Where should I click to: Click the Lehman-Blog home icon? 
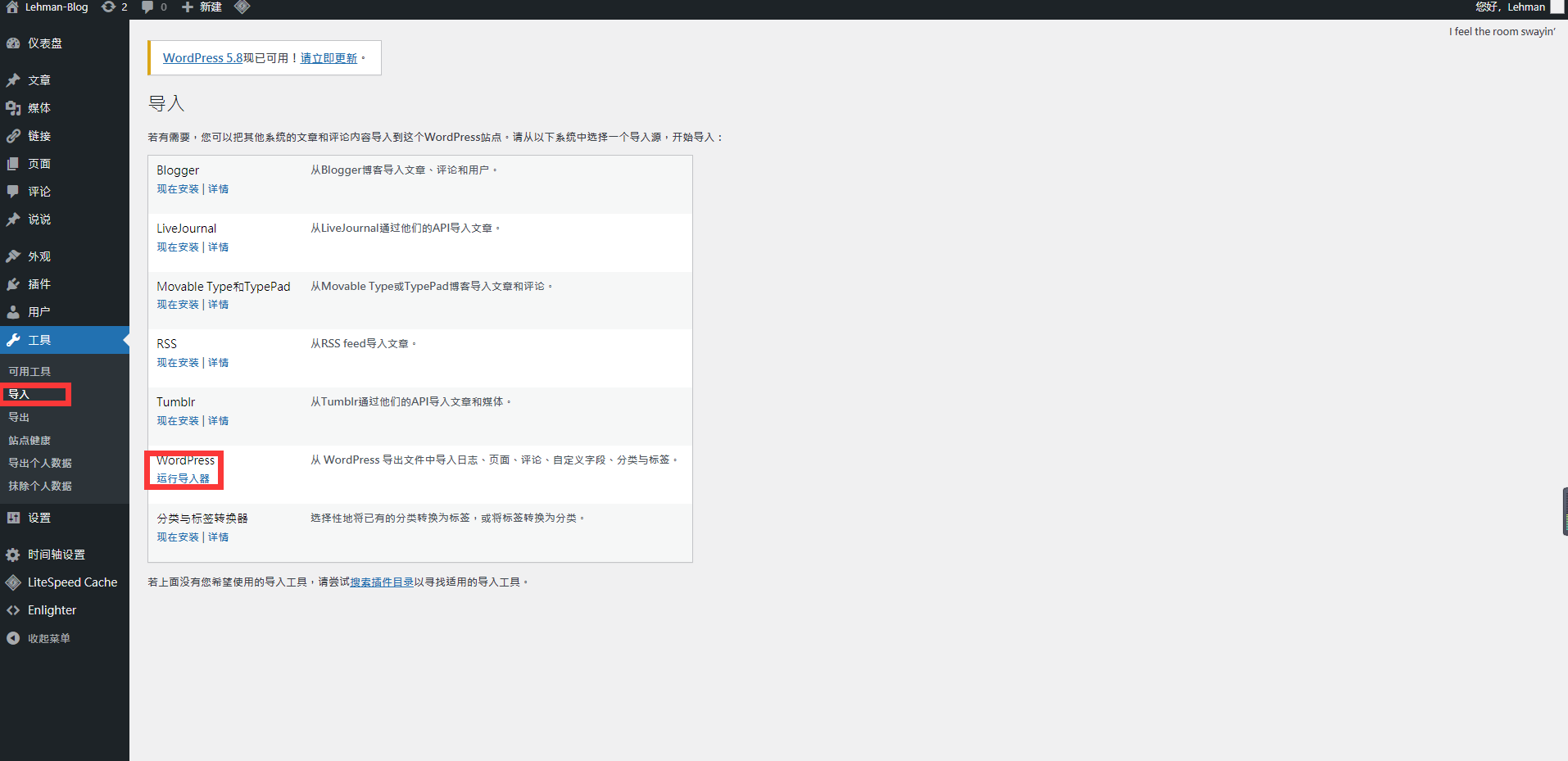pyautogui.click(x=12, y=7)
